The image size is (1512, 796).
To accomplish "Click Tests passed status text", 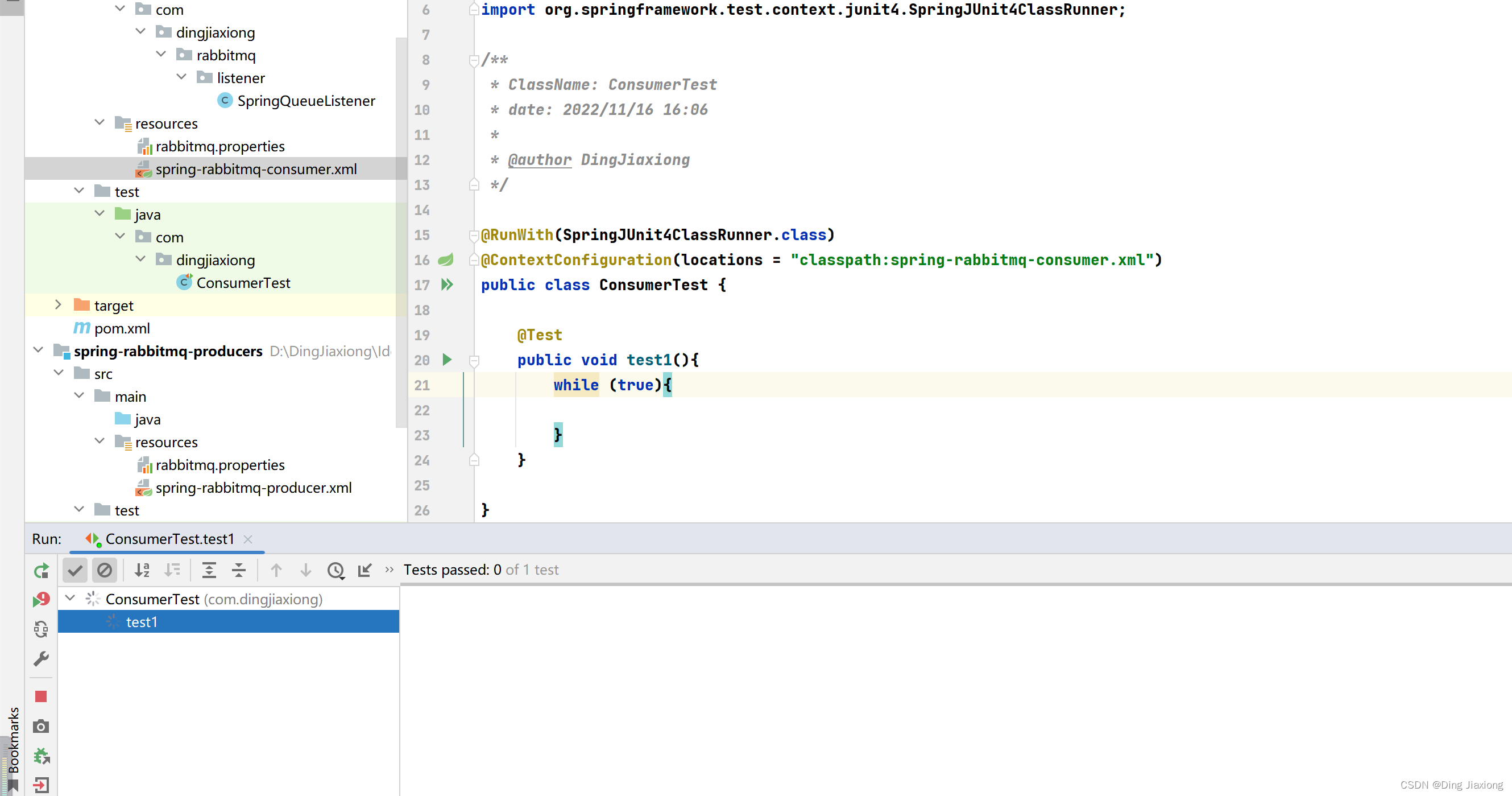I will [480, 571].
